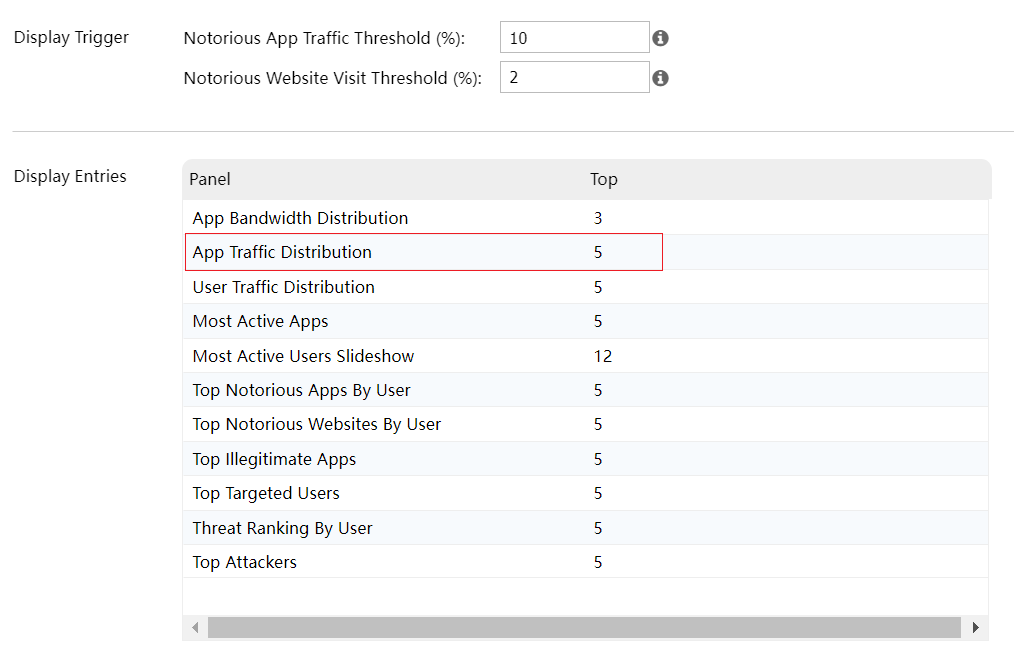Click Top value 12 for Users Slideshow
This screenshot has width=1014, height=648.
[602, 356]
